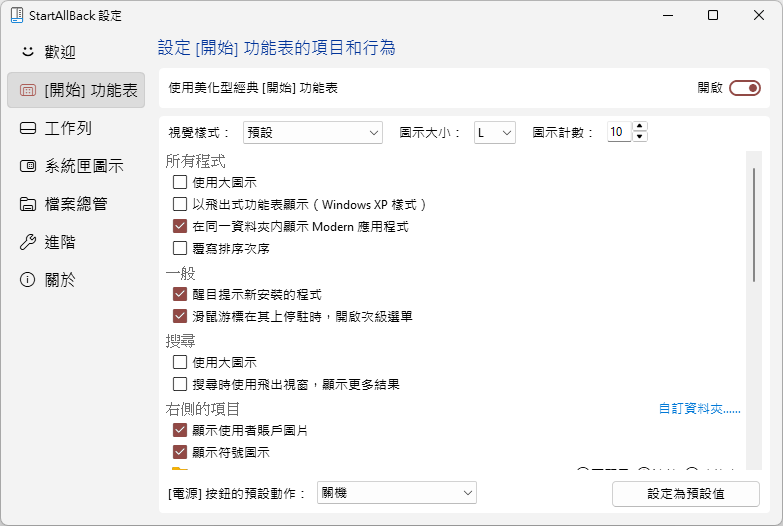Click the 工作列 taskbar icon
Viewport: 783px width, 526px height.
28,128
